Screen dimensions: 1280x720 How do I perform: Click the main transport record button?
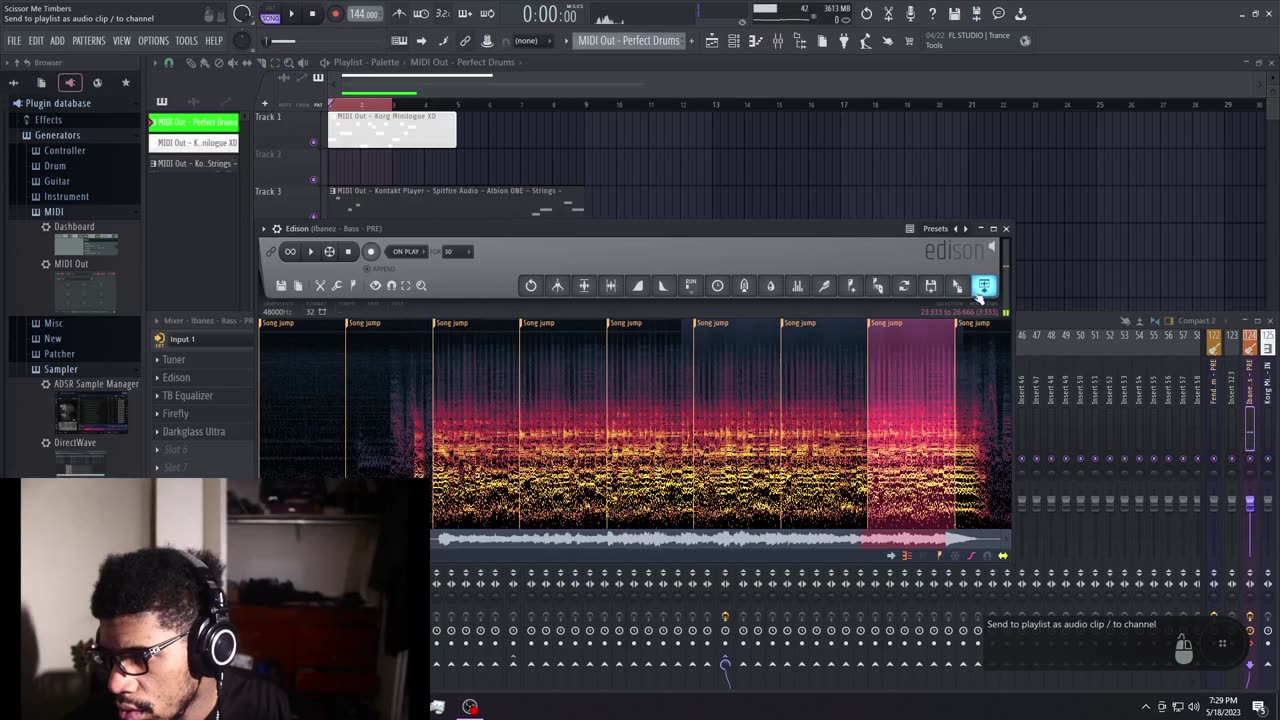[335, 14]
